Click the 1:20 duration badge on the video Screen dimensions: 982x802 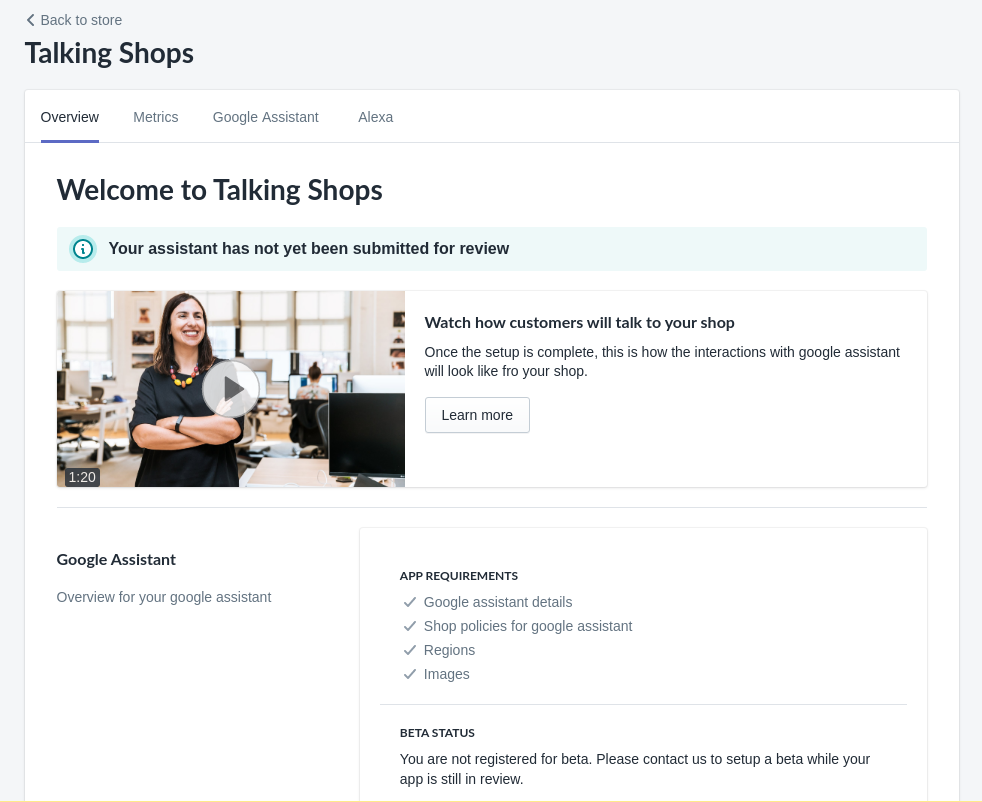pyautogui.click(x=82, y=477)
